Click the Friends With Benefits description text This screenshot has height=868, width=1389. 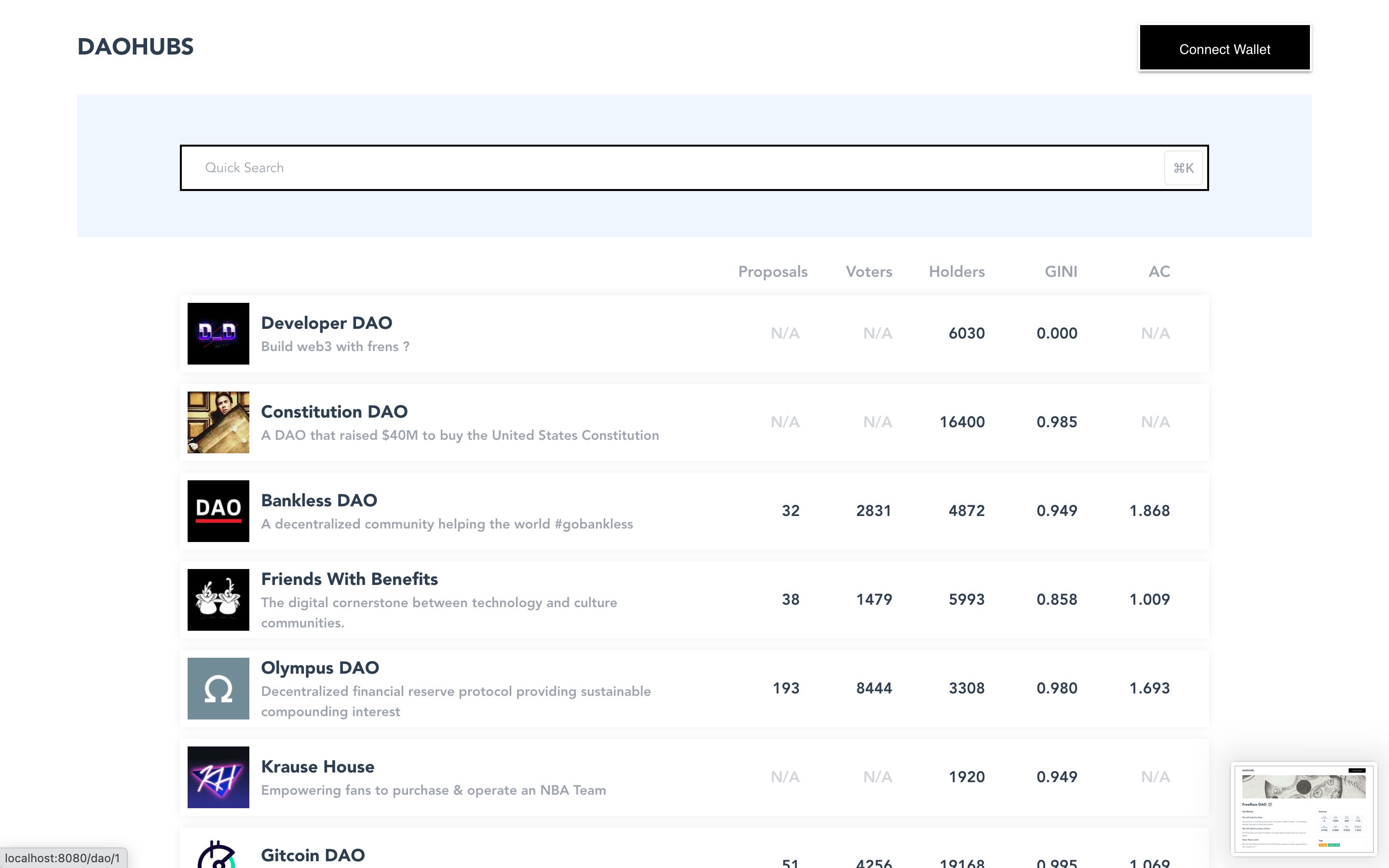click(439, 613)
